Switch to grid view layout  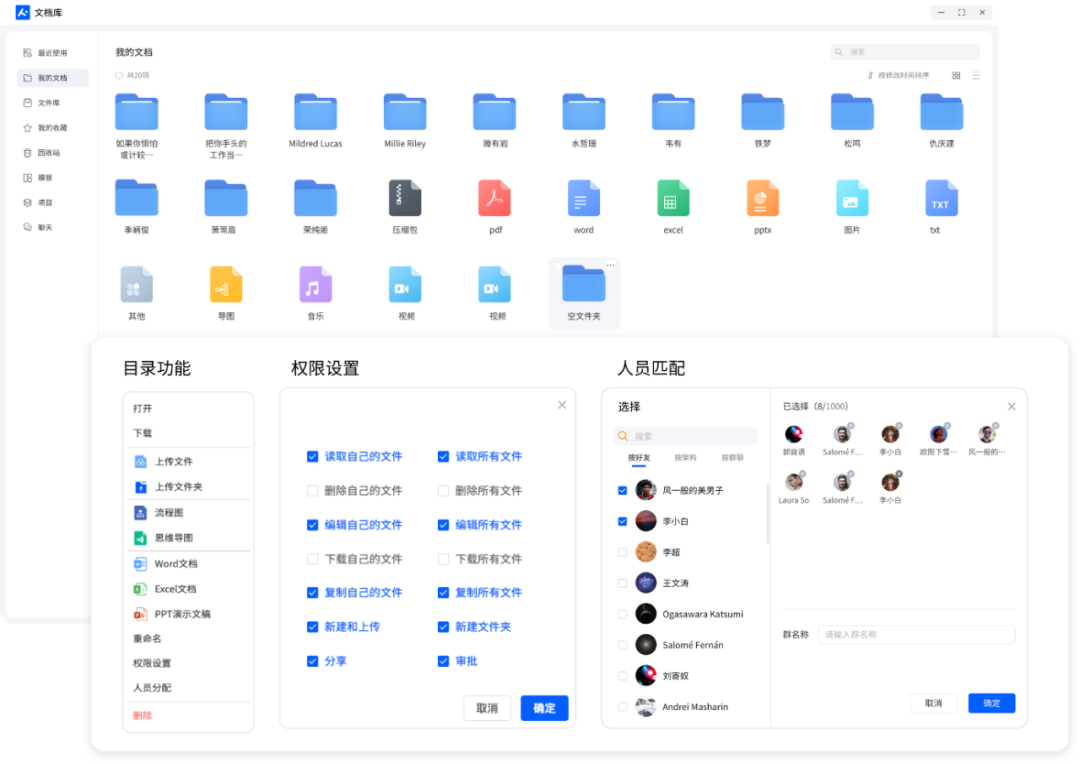click(957, 75)
